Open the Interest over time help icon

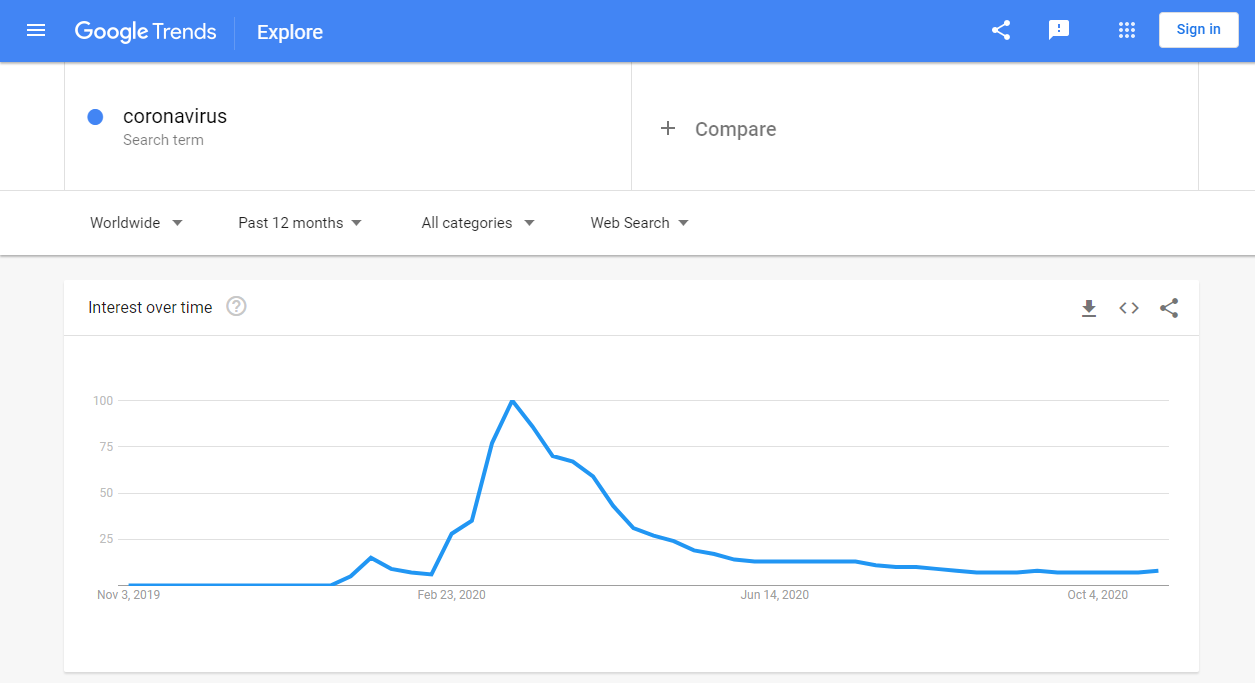[236, 306]
